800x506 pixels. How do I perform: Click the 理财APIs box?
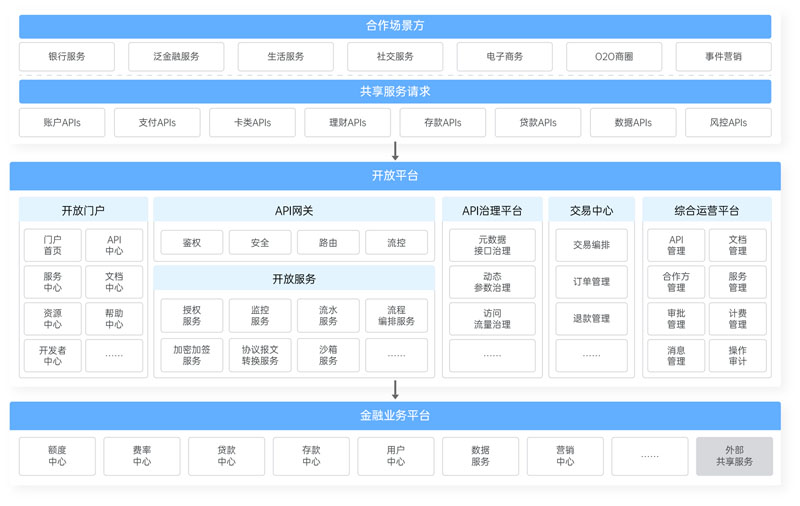click(347, 123)
